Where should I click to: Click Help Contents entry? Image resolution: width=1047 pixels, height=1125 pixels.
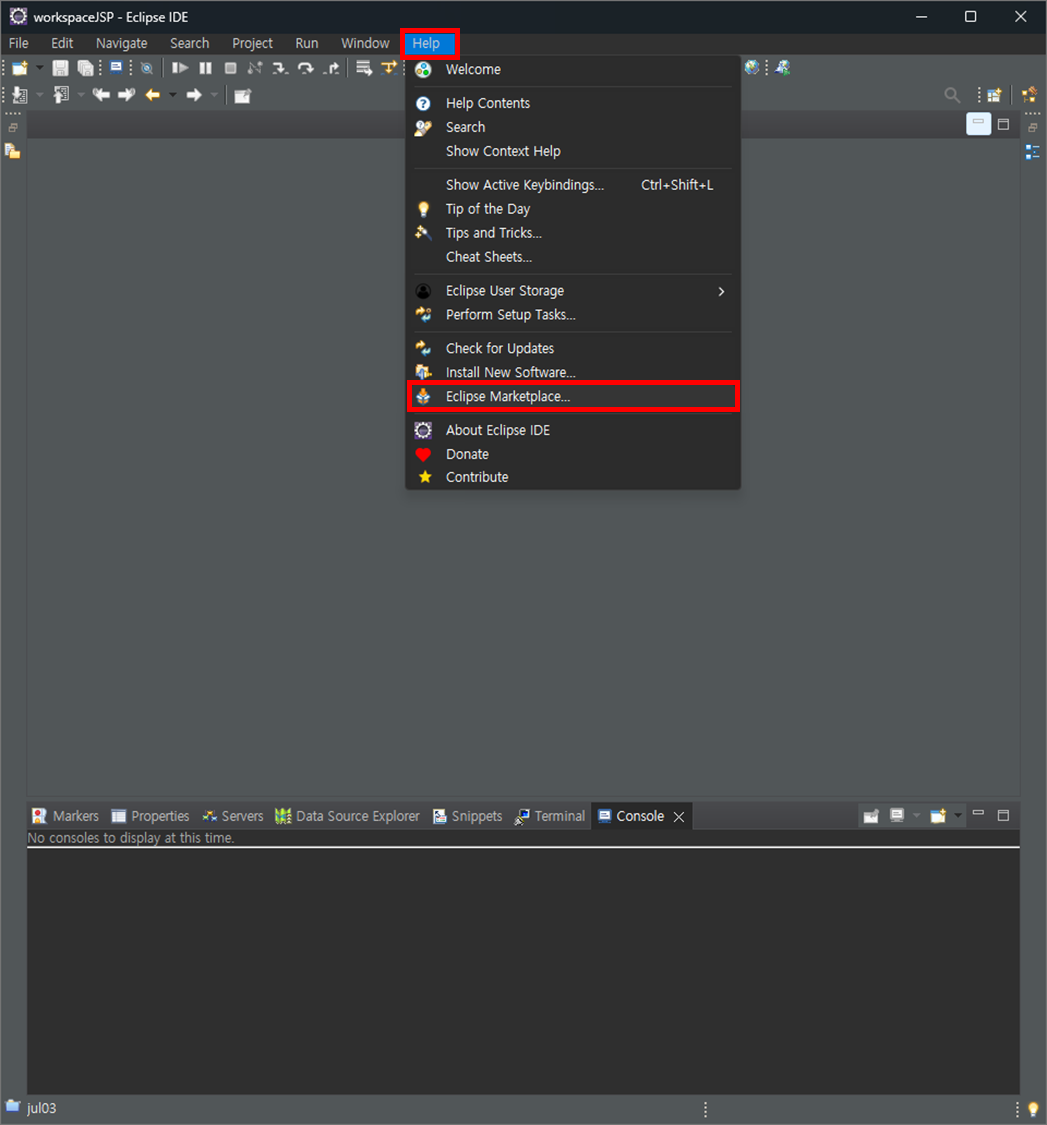click(573, 103)
